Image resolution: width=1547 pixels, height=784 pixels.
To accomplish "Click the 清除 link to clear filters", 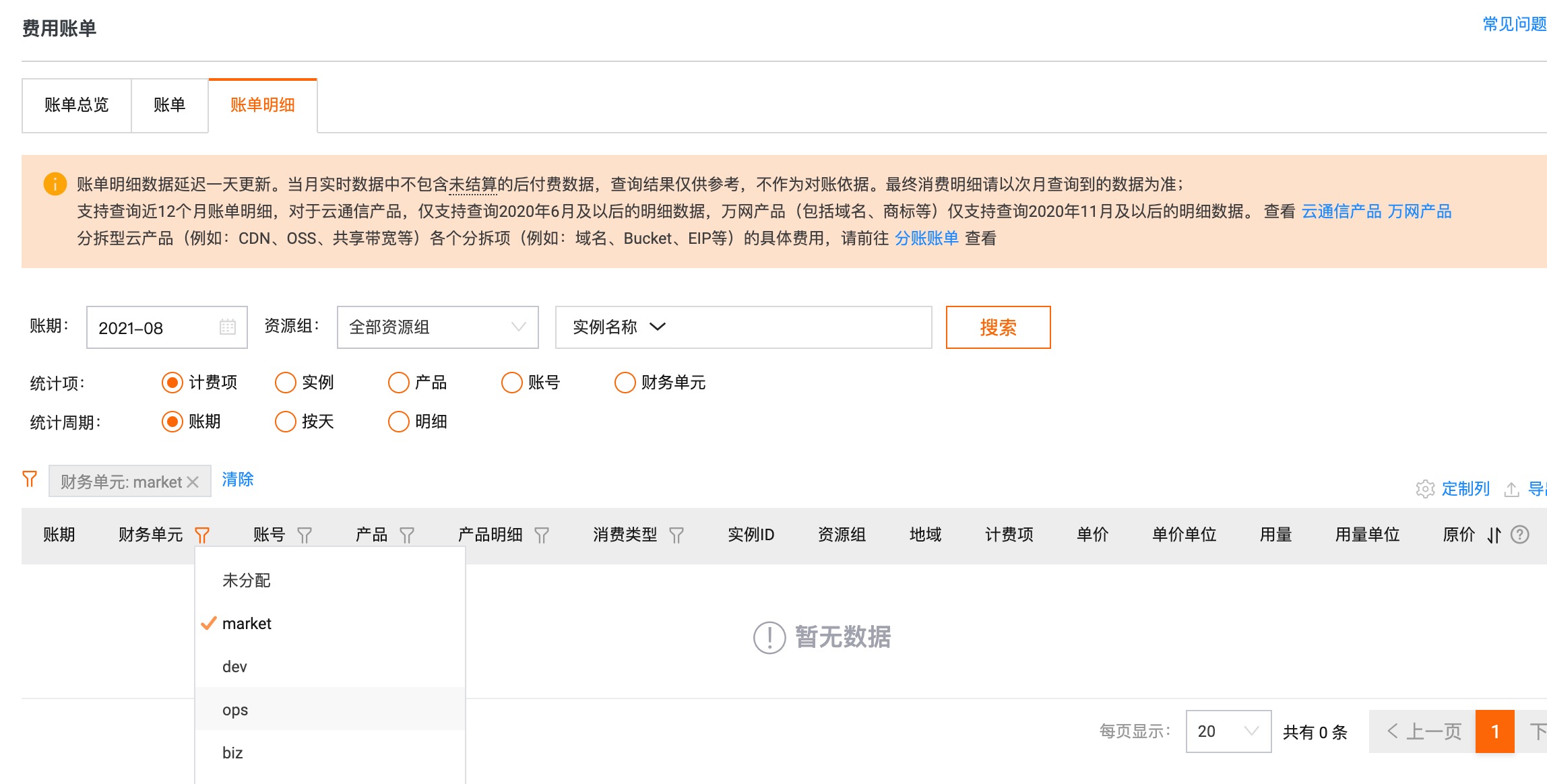I will [x=238, y=480].
